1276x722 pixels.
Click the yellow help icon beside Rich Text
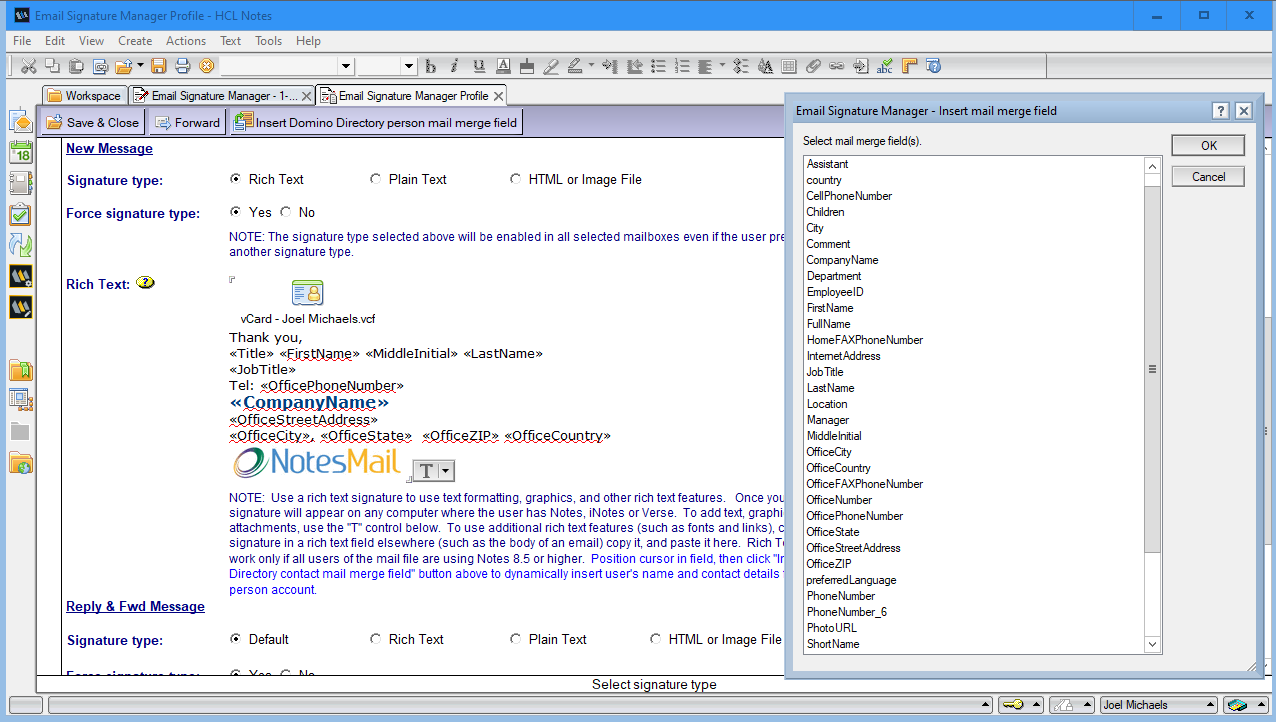tap(146, 283)
